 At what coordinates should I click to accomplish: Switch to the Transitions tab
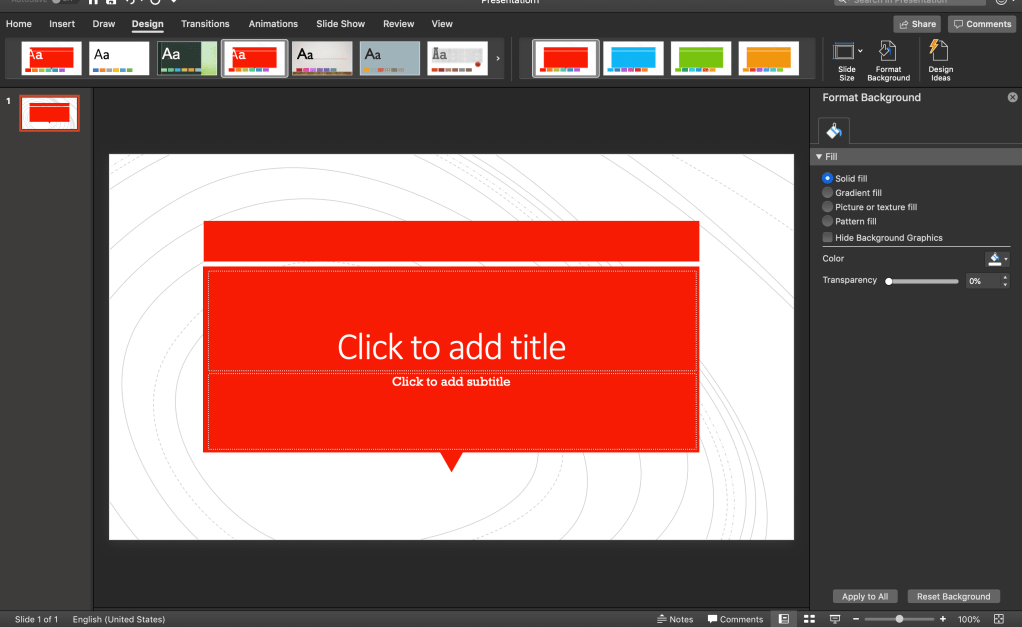205,24
